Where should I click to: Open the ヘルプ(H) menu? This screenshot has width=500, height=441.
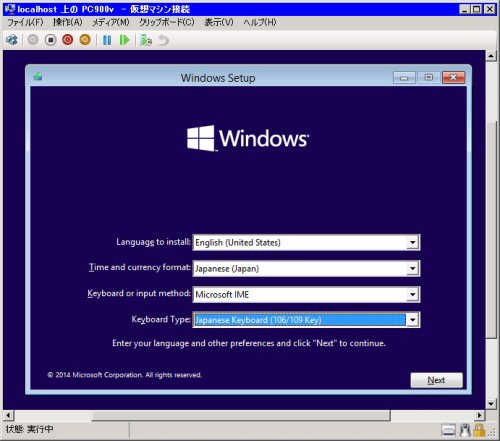tap(260, 22)
